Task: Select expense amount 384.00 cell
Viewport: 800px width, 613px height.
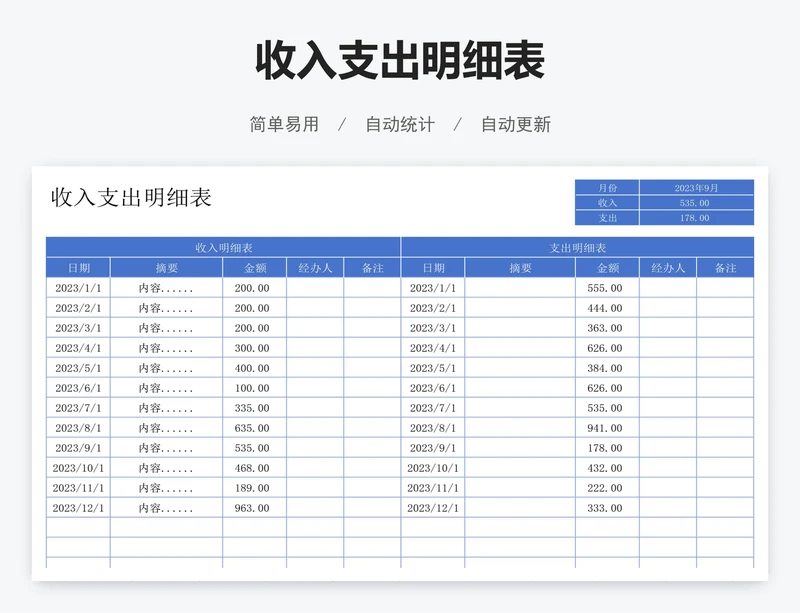Action: 607,368
